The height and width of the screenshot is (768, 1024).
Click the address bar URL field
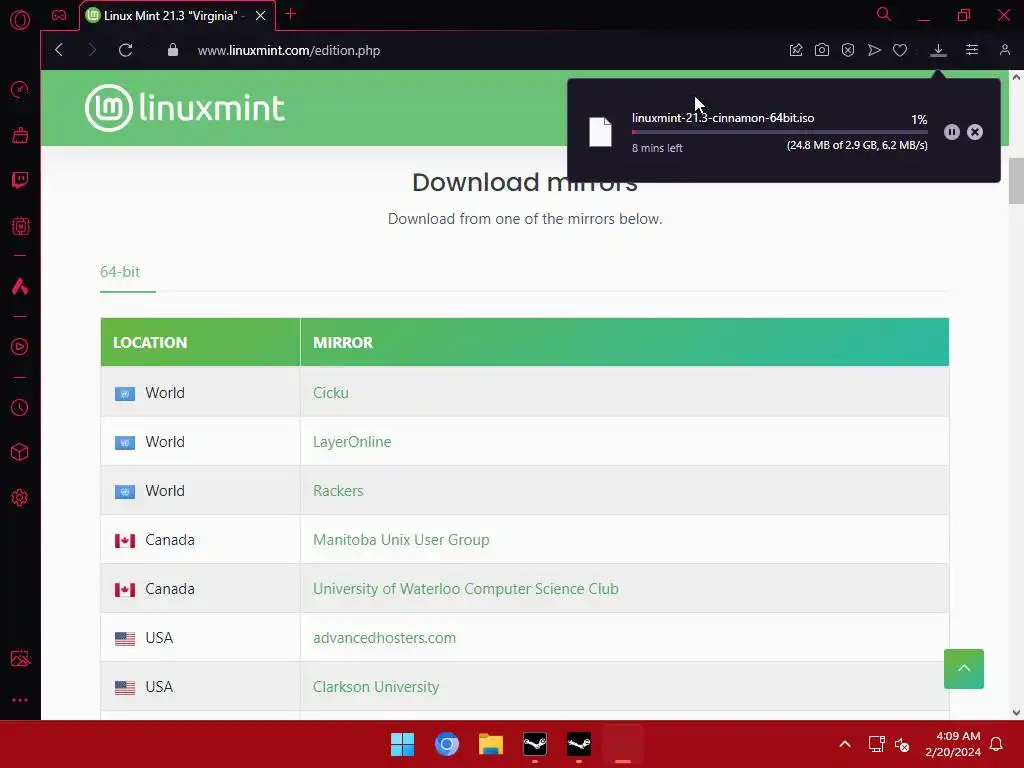[x=289, y=50]
